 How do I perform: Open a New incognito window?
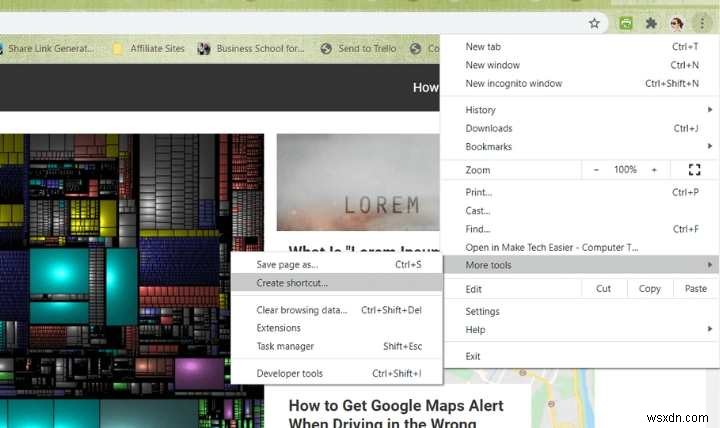click(x=579, y=84)
